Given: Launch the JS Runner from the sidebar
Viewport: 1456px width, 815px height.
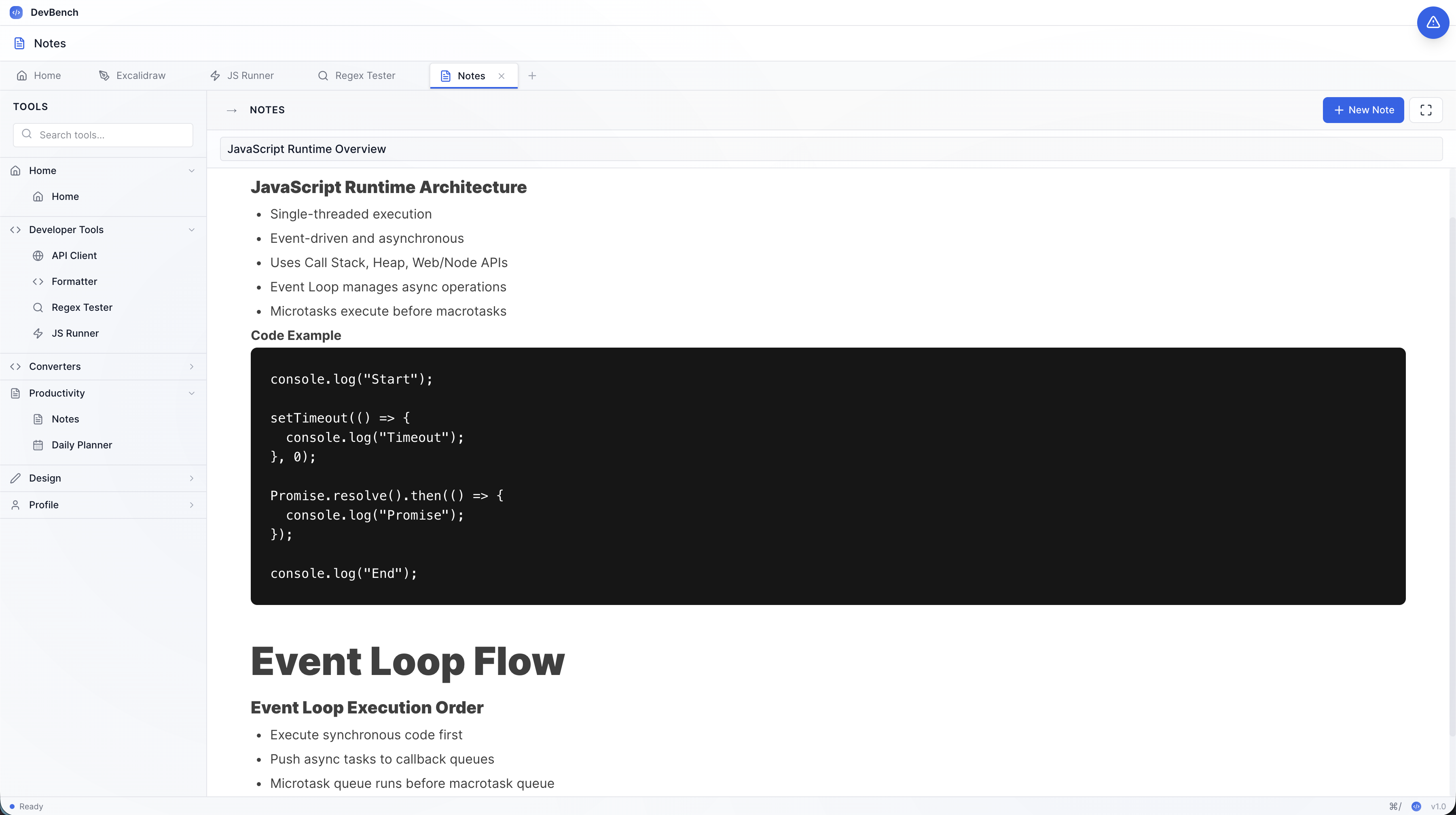Looking at the screenshot, I should [75, 333].
